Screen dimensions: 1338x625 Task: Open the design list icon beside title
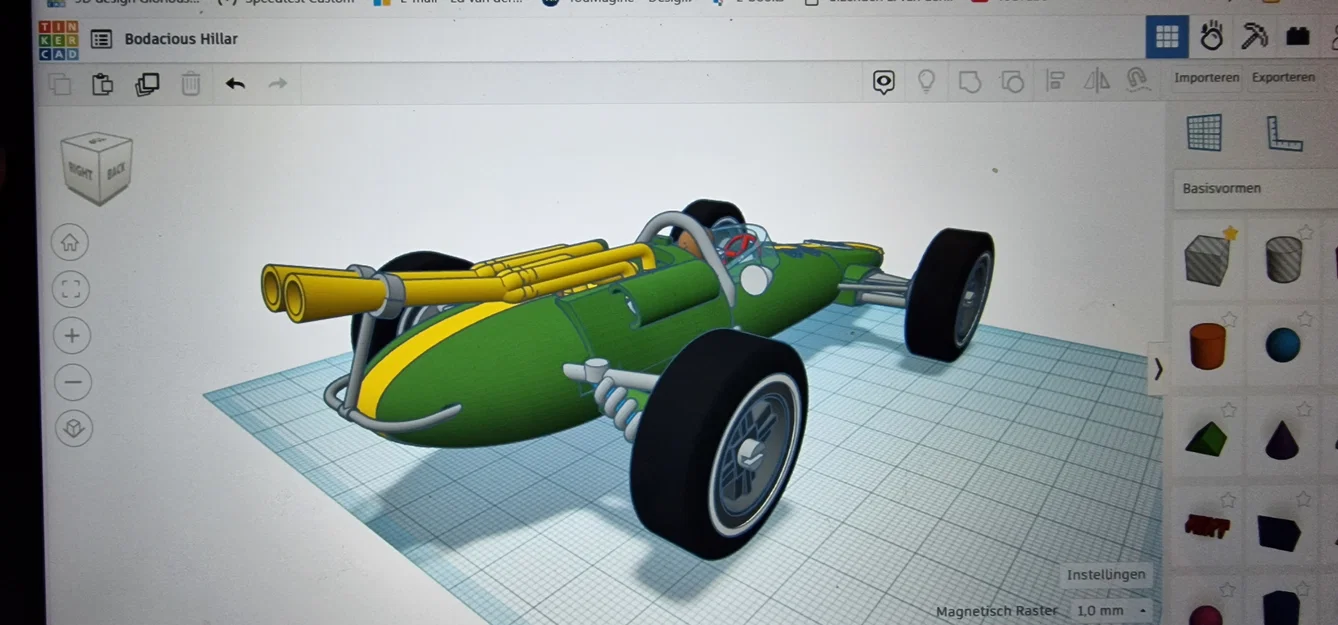click(101, 39)
